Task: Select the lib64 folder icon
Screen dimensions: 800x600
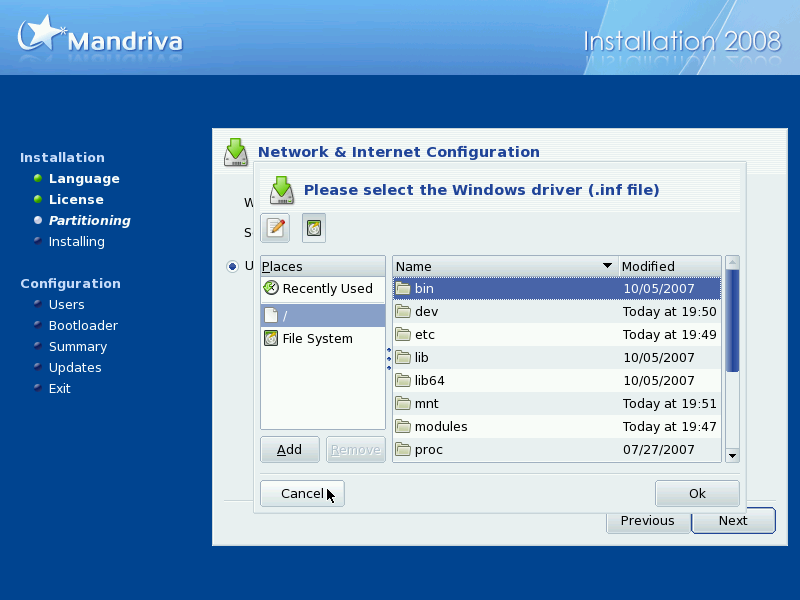Action: (x=403, y=380)
